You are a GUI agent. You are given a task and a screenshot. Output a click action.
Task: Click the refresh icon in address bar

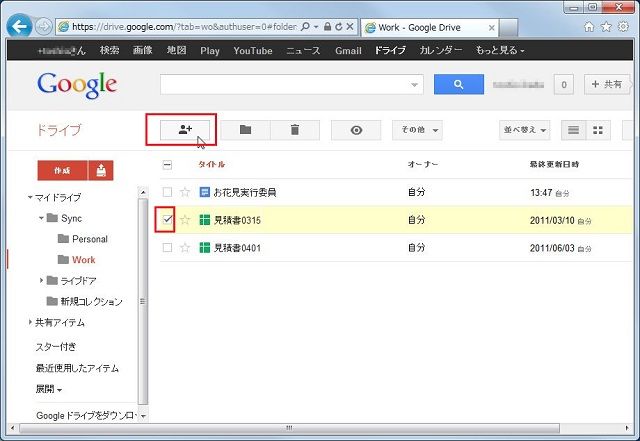tap(338, 27)
